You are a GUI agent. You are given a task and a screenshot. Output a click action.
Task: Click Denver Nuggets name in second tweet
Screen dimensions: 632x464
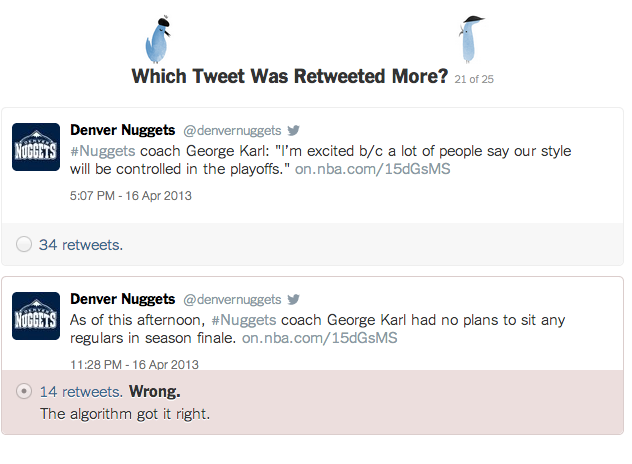pyautogui.click(x=123, y=299)
